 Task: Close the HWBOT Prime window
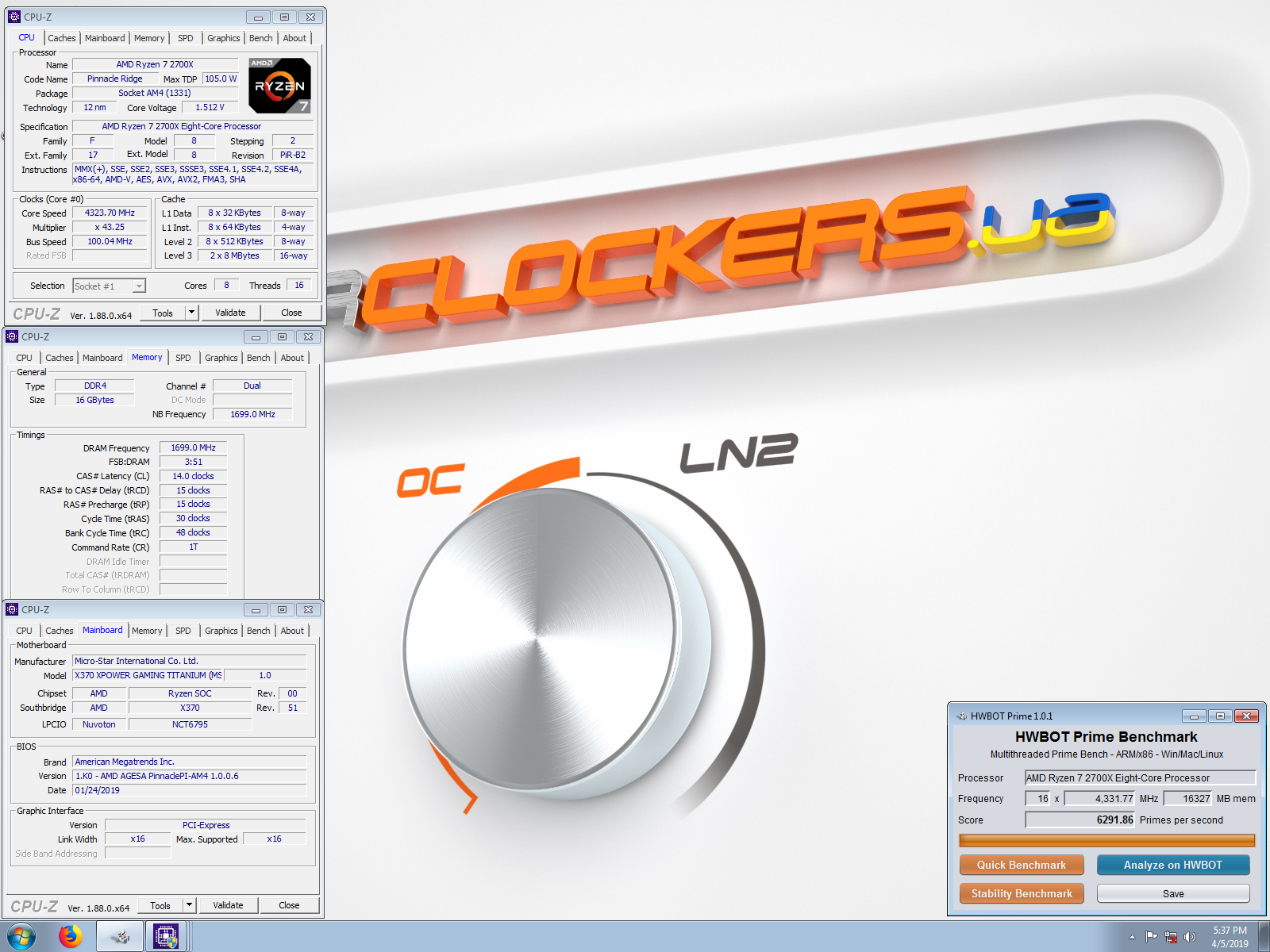(1247, 716)
